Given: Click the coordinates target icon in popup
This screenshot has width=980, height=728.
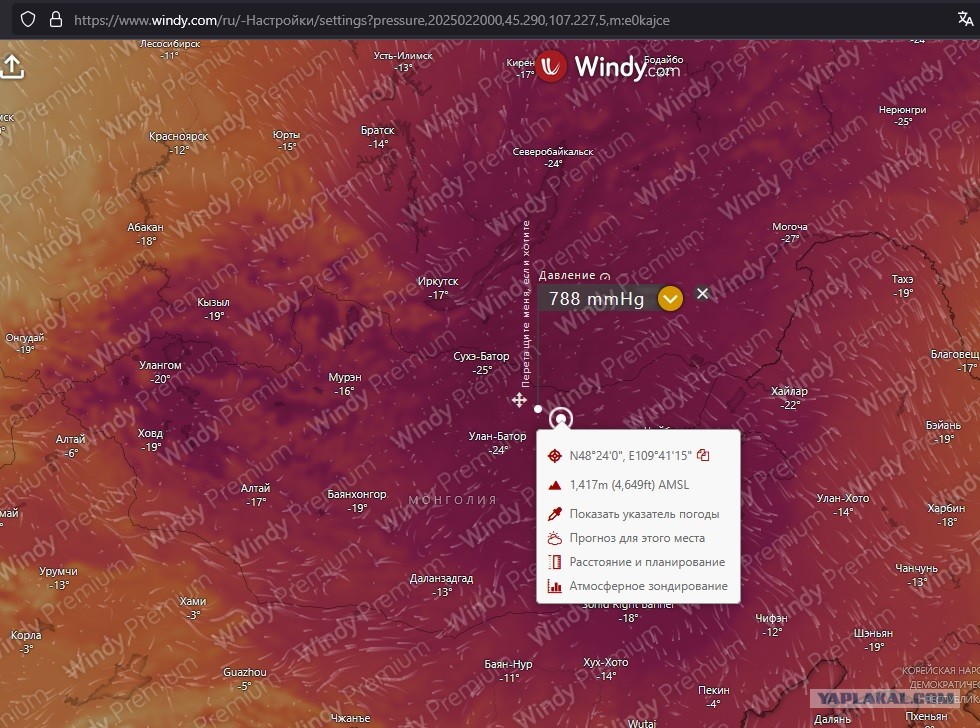Looking at the screenshot, I should (x=554, y=456).
